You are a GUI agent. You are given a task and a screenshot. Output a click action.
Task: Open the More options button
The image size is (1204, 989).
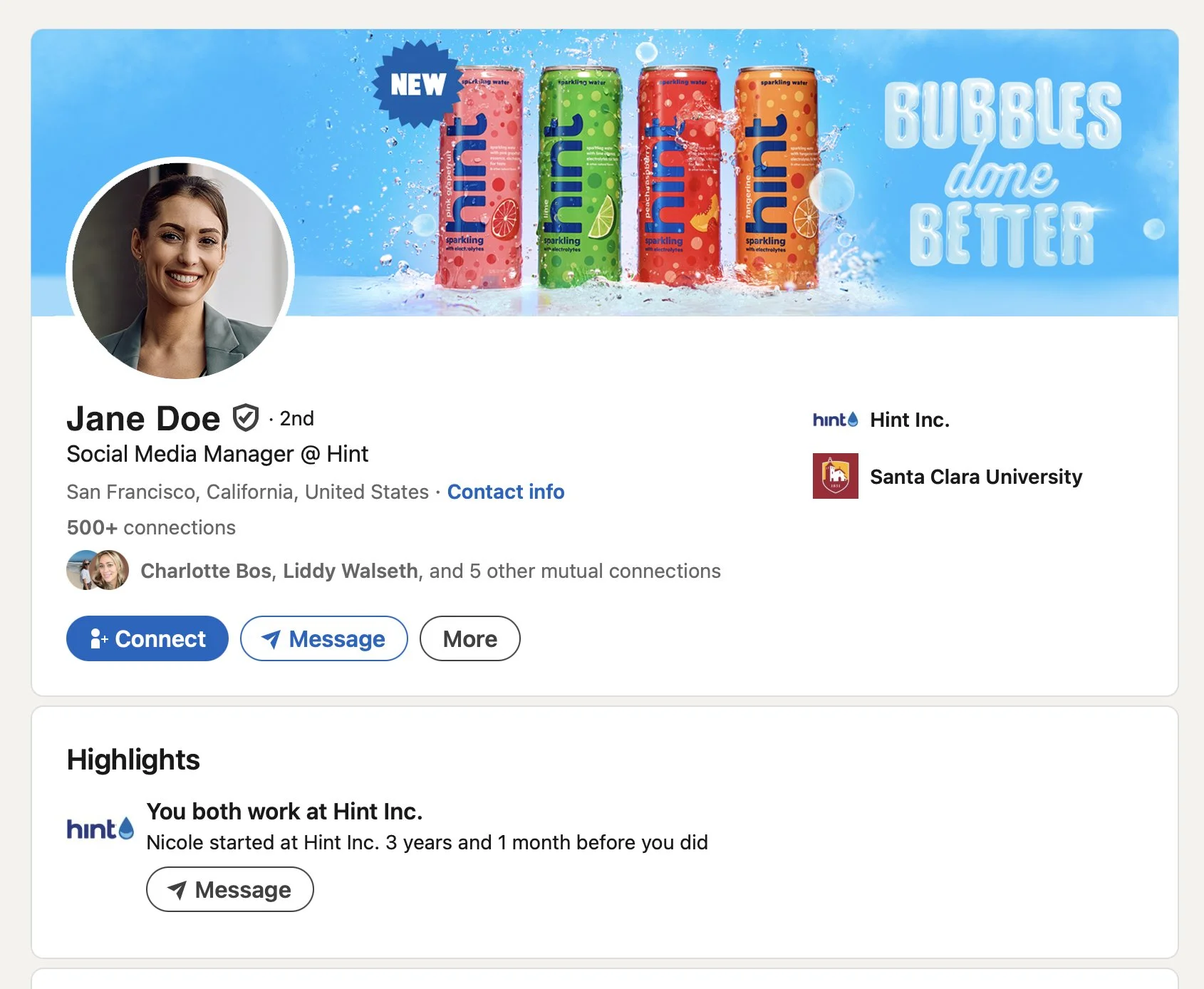[x=470, y=638]
